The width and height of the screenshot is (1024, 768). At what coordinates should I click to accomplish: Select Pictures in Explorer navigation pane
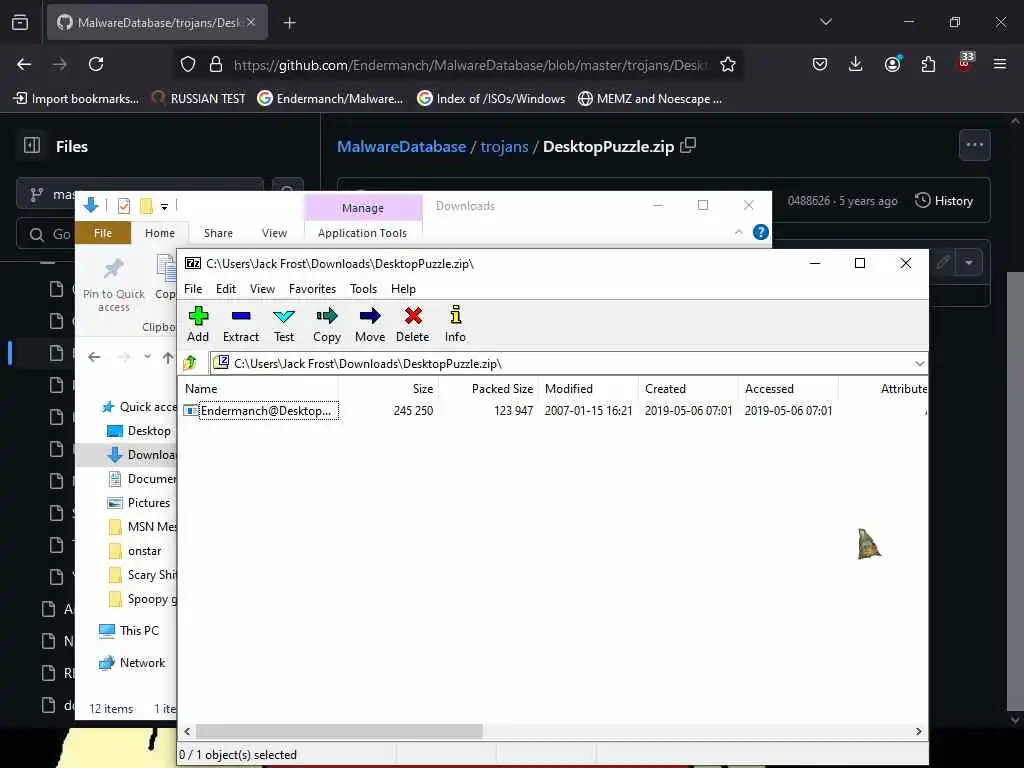[x=141, y=503]
